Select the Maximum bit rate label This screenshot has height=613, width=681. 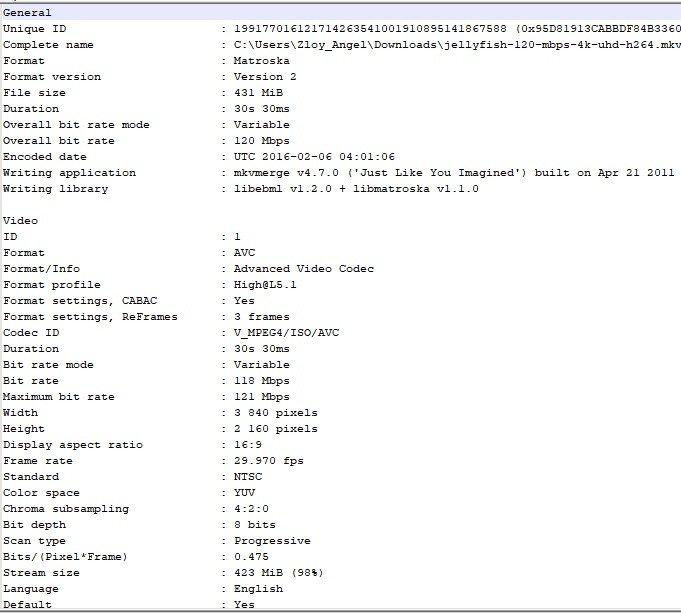pos(59,397)
